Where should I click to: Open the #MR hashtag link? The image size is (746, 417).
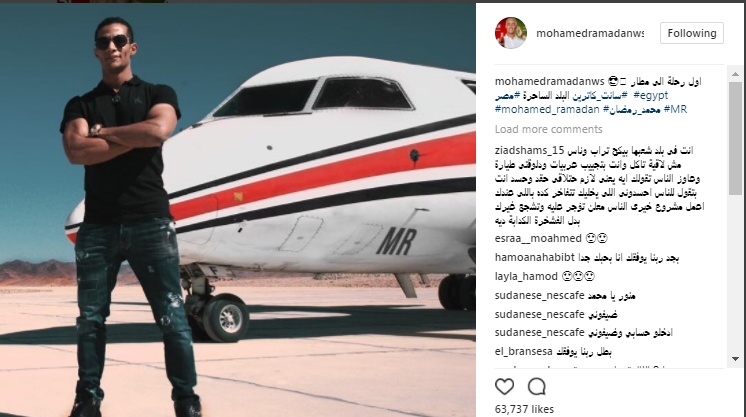(676, 109)
